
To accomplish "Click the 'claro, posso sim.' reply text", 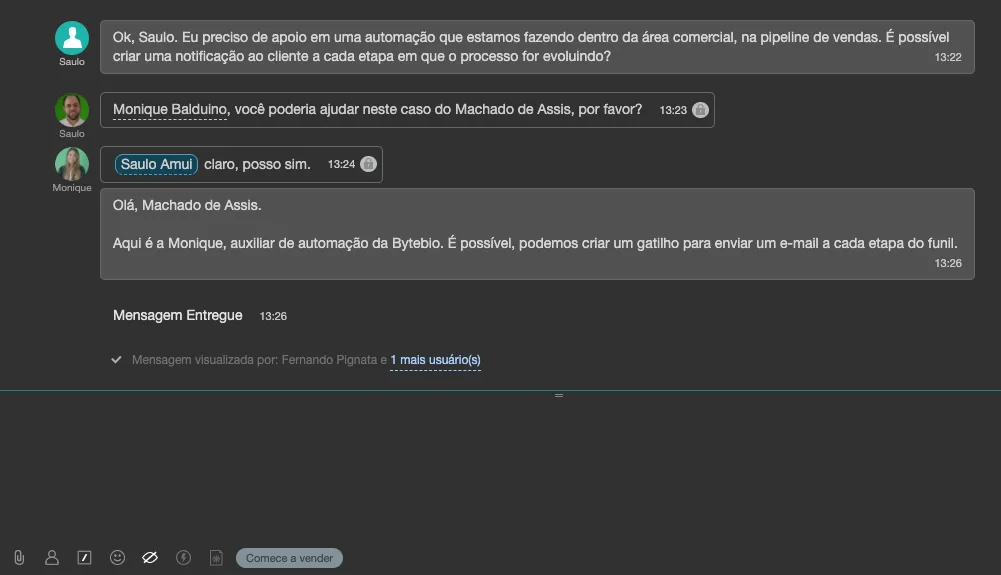I will pyautogui.click(x=257, y=164).
